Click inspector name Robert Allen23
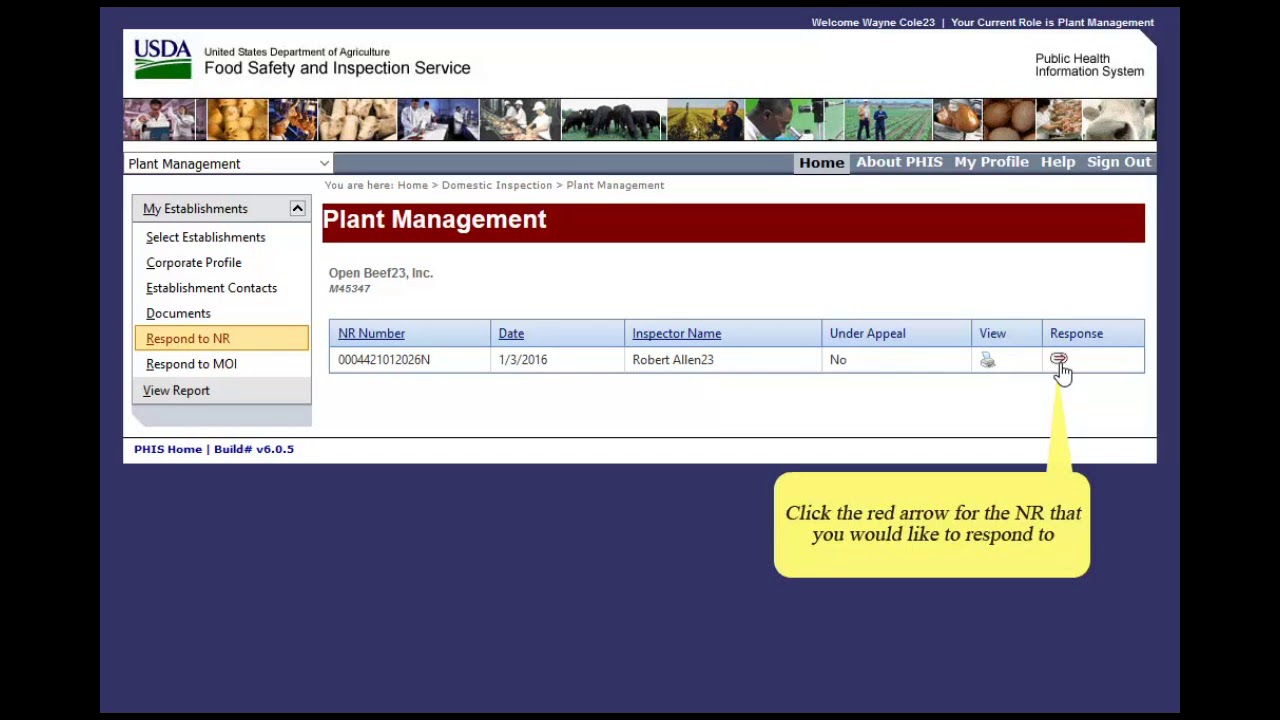The width and height of the screenshot is (1280, 720). (673, 360)
